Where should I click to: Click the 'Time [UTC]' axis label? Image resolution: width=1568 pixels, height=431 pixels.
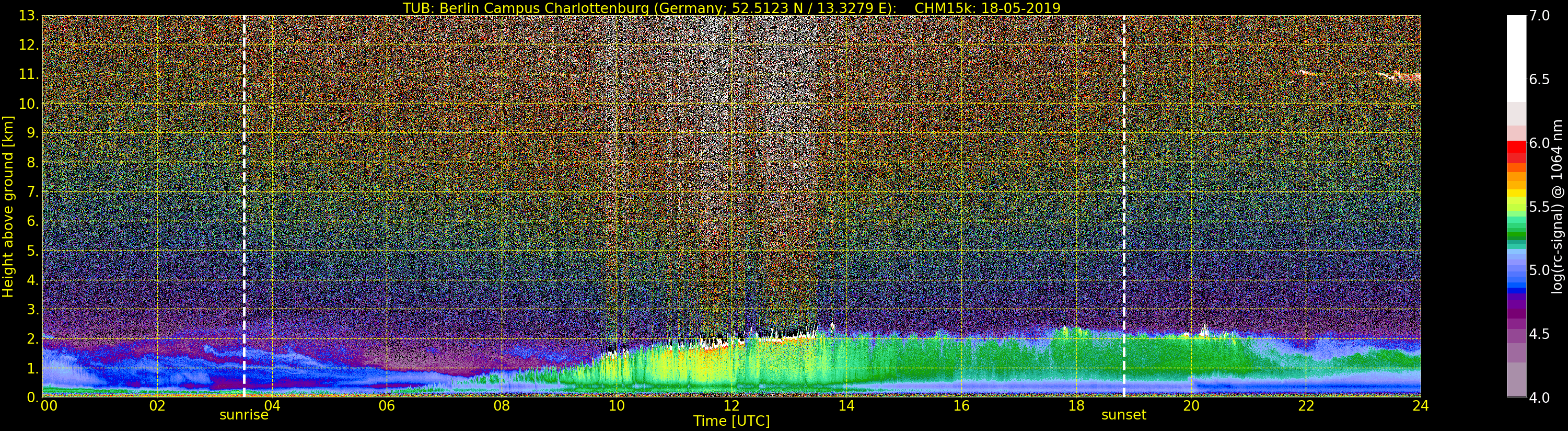click(x=731, y=421)
